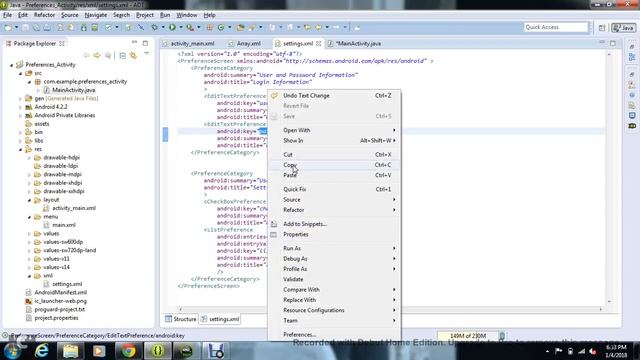Expand the gen folder in tree
Image resolution: width=640 pixels, height=360 pixels.
pos(20,99)
